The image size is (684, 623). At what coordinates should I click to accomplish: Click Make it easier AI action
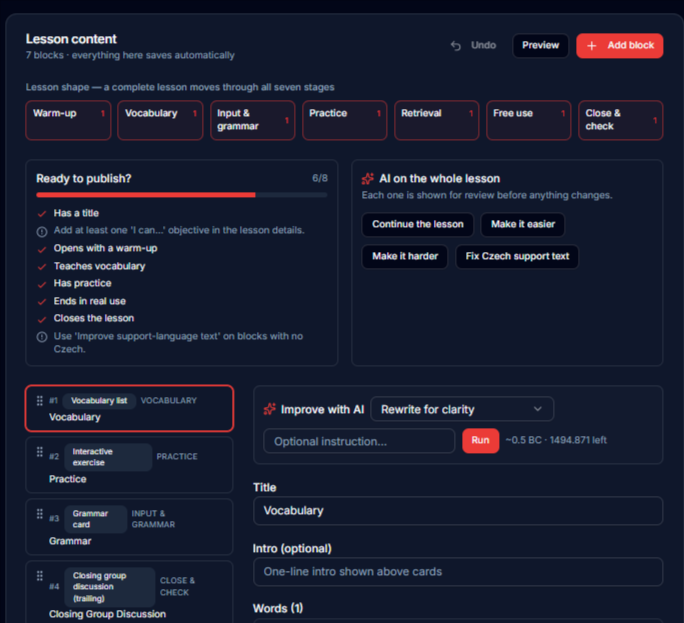coord(523,224)
